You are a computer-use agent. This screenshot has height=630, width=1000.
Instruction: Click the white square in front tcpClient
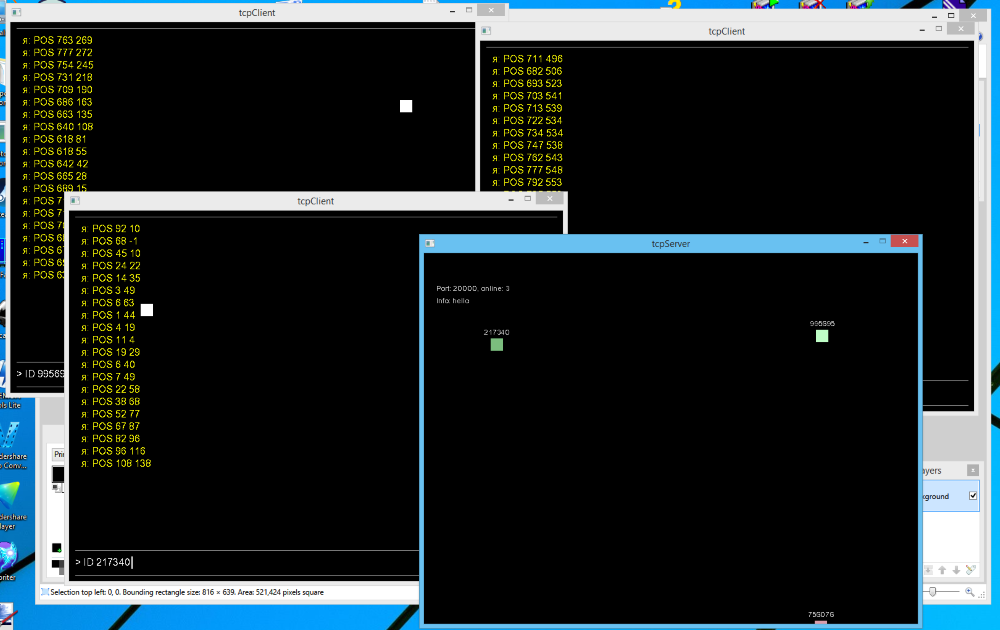pos(147,310)
